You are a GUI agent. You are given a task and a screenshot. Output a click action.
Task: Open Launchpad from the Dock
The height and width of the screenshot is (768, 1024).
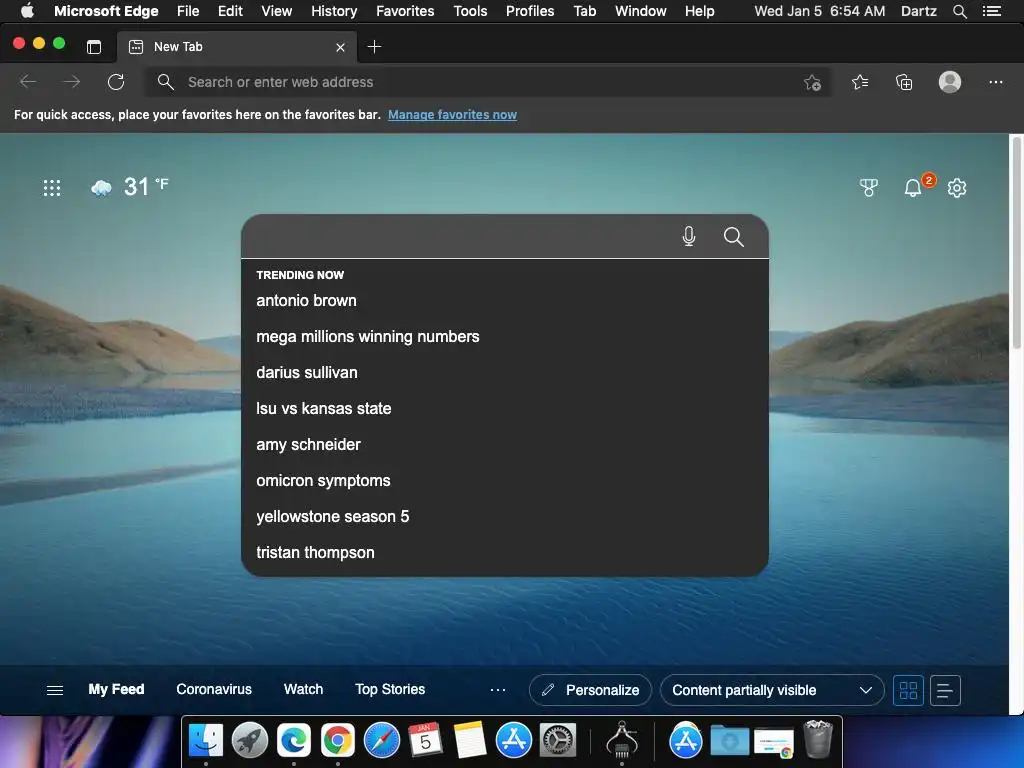click(x=249, y=740)
